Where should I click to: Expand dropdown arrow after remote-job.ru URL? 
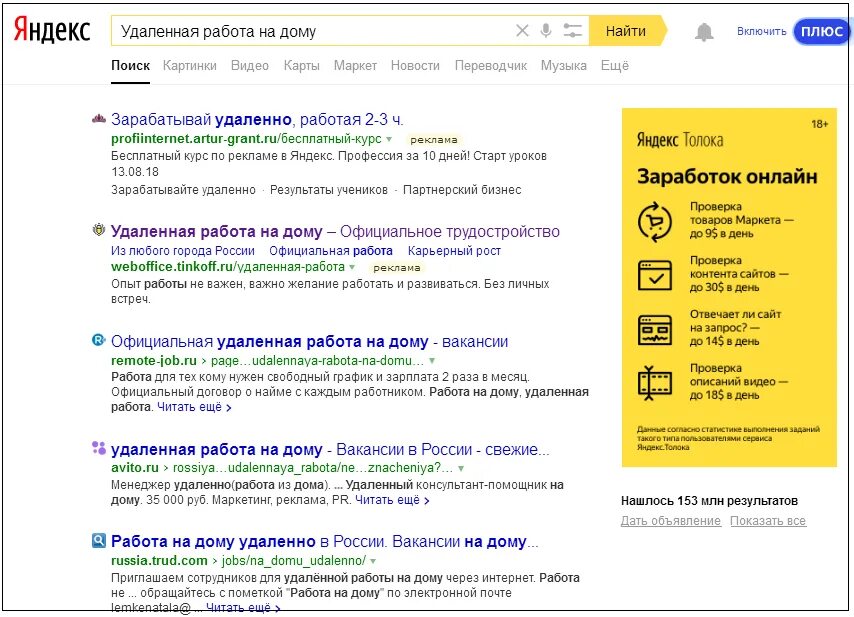pyautogui.click(x=432, y=361)
